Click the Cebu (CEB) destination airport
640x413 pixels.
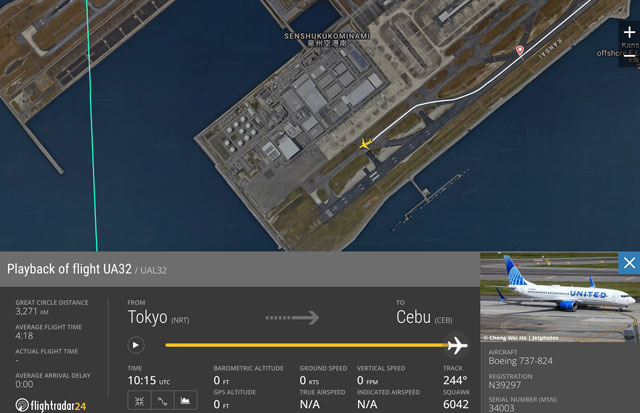pyautogui.click(x=424, y=317)
